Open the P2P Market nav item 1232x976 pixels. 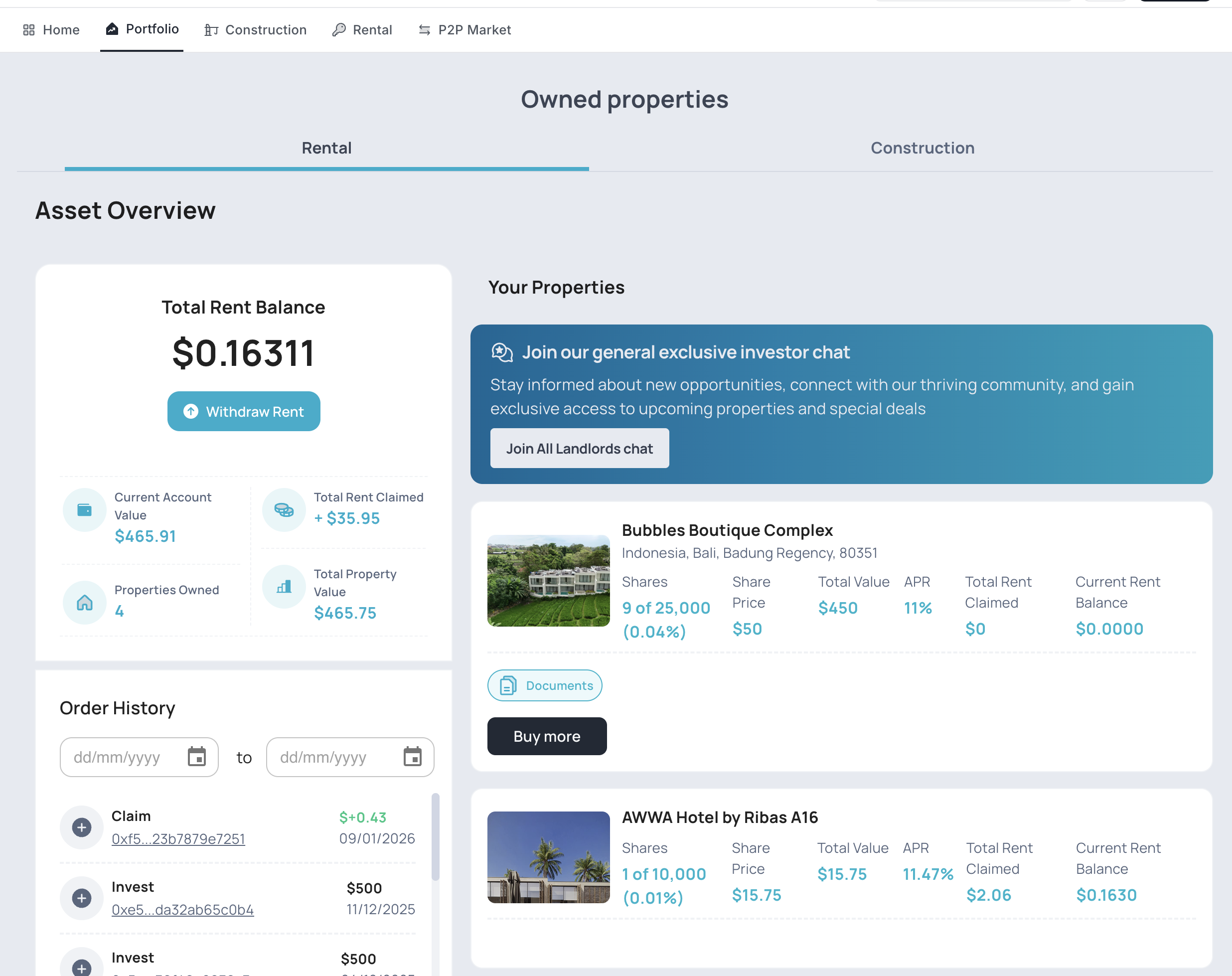pyautogui.click(x=464, y=30)
